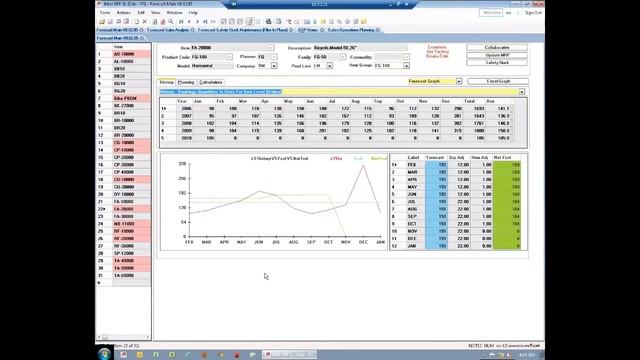The height and width of the screenshot is (360, 640).
Task: Expand the Company dropdown arrow
Action: click(274, 66)
